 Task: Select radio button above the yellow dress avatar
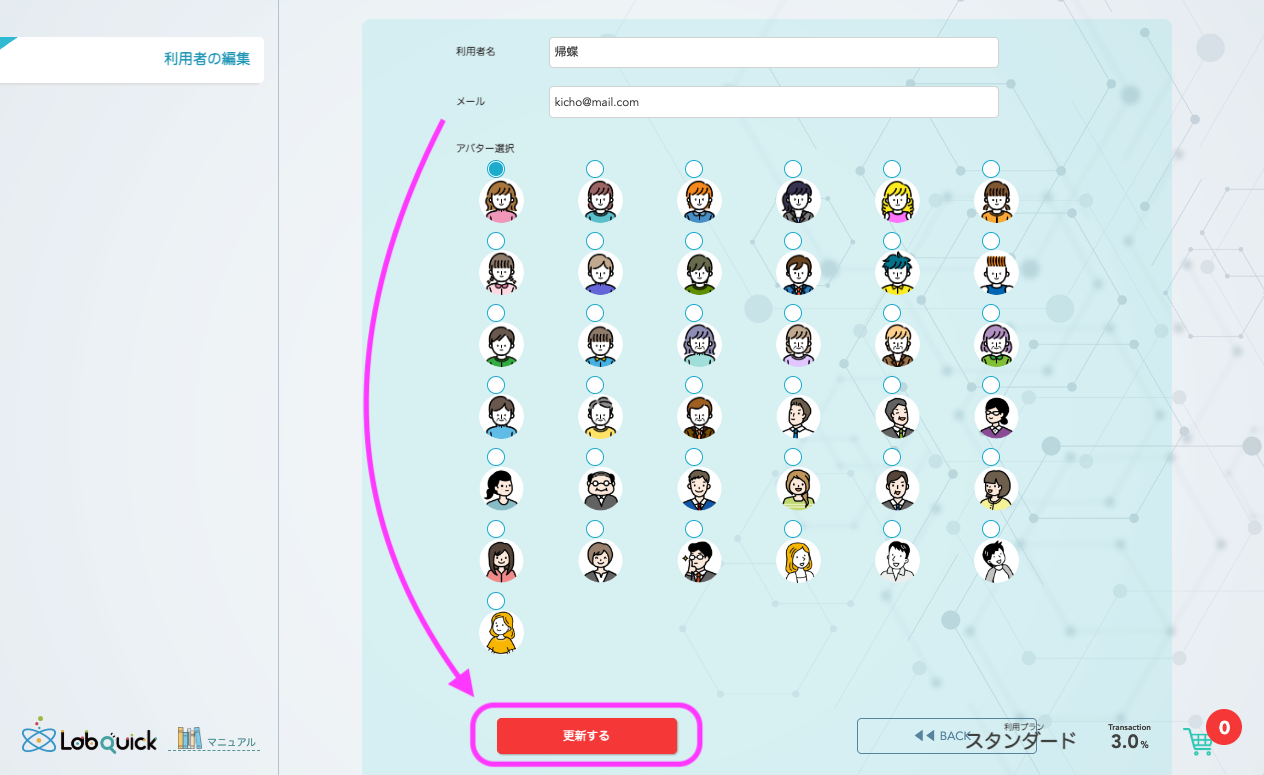click(496, 600)
